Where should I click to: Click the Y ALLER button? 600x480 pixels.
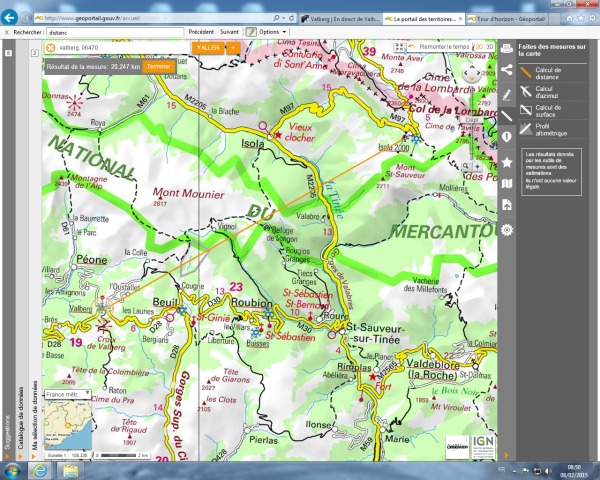[208, 48]
